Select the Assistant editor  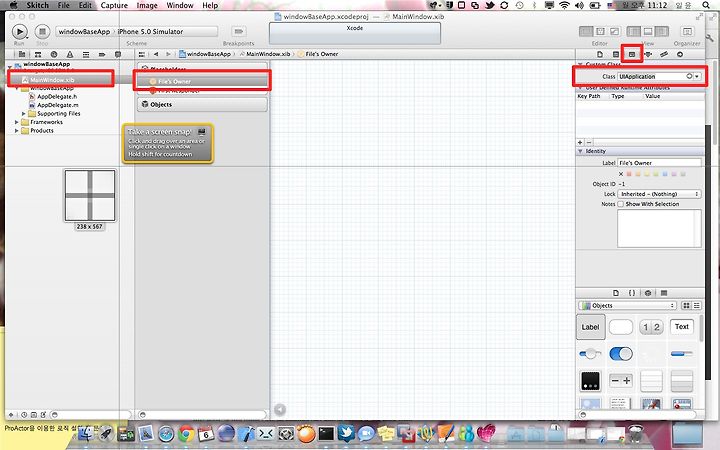point(600,31)
